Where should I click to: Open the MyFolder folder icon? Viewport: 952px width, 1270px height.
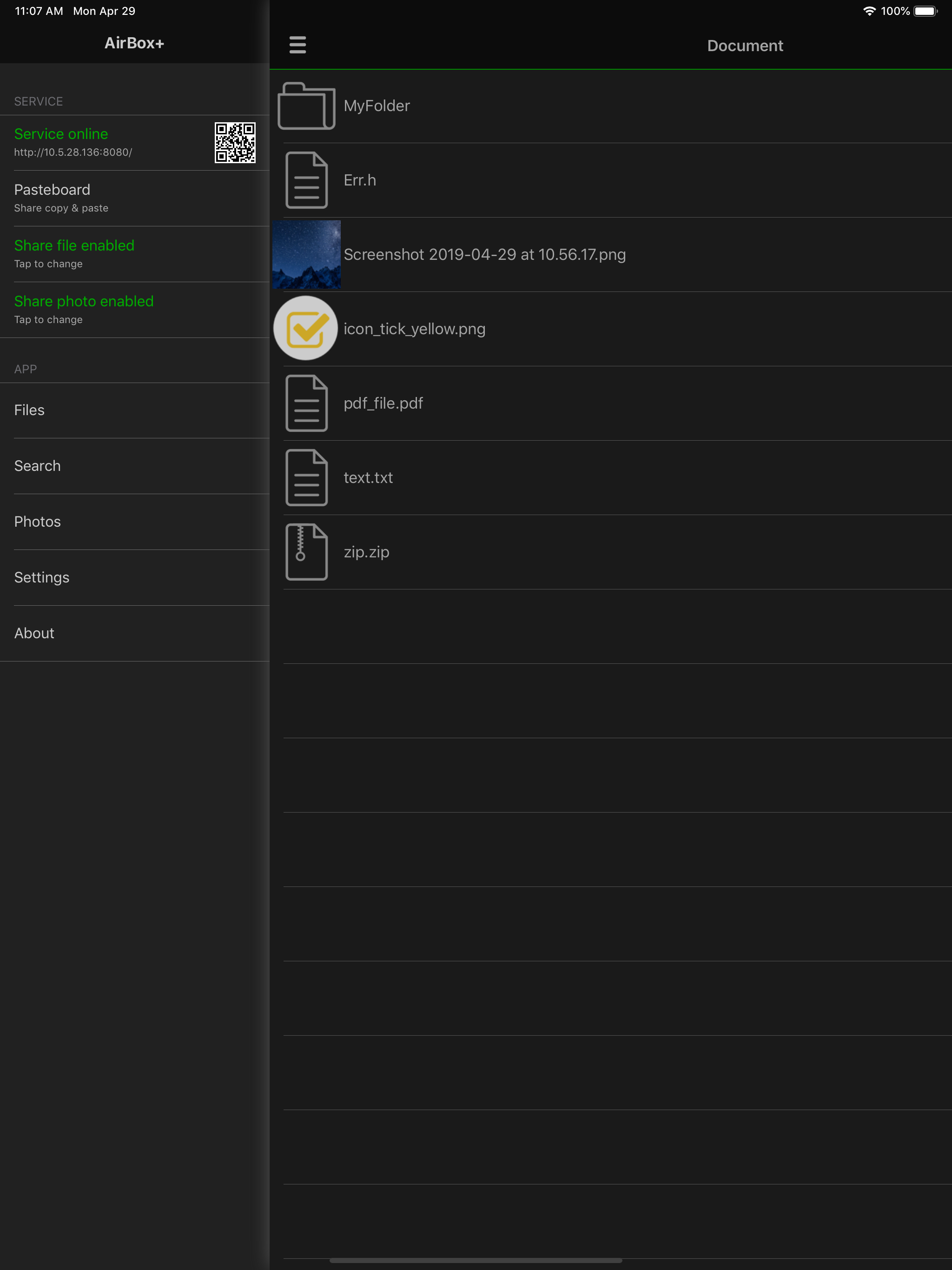tap(306, 106)
